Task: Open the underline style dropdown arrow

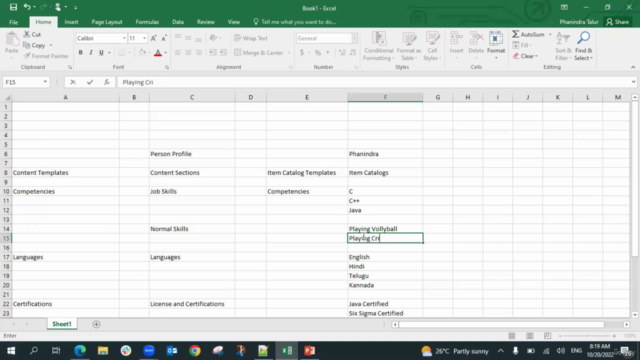Action: (x=109, y=53)
